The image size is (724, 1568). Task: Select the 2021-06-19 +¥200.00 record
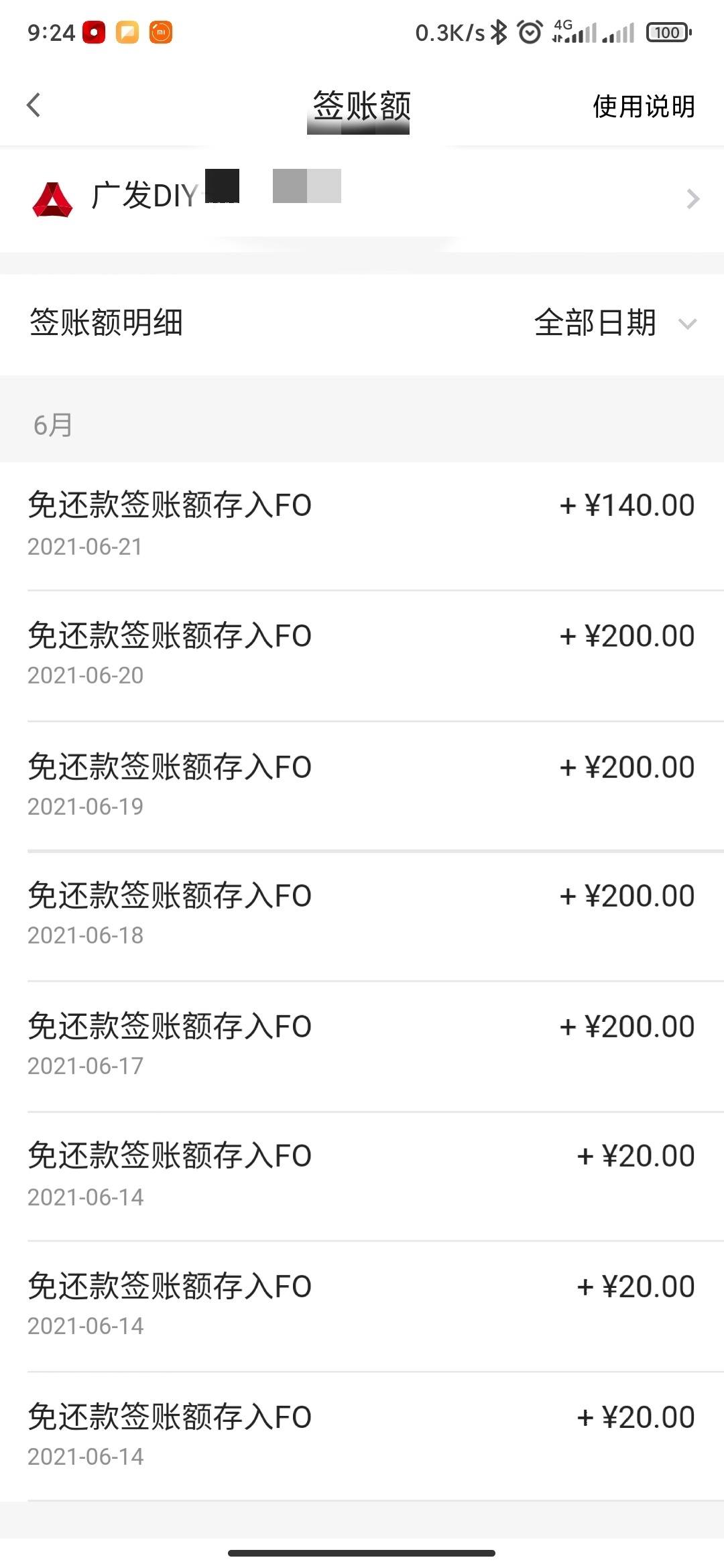tap(362, 787)
